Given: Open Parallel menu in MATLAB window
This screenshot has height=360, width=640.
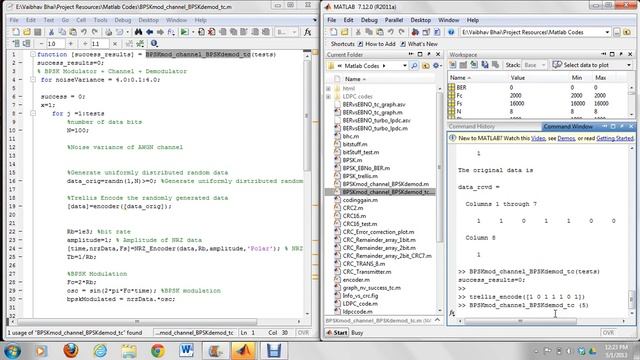Looking at the screenshot, I should (393, 20).
